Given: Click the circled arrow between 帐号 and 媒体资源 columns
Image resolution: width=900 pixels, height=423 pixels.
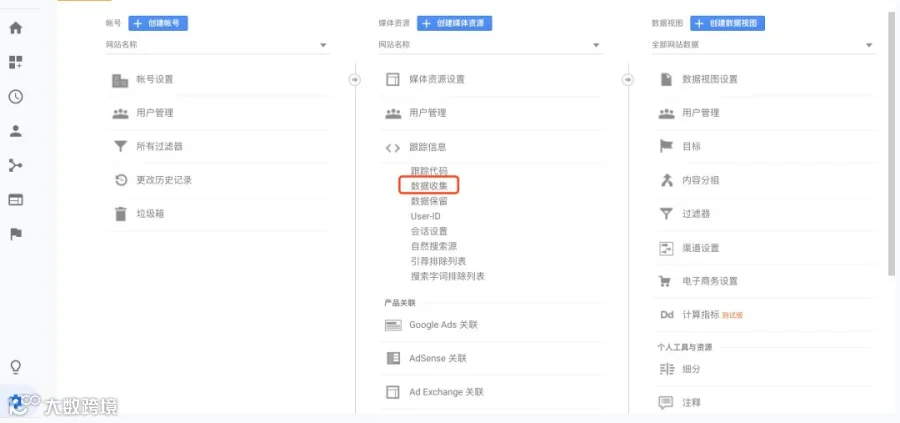Looking at the screenshot, I should pos(355,80).
